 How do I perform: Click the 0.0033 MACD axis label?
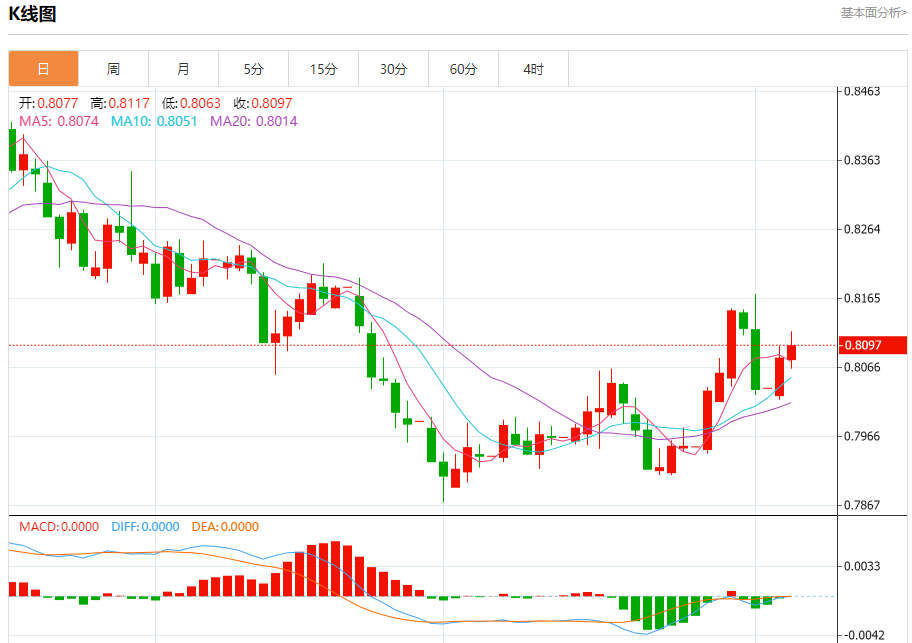(x=862, y=566)
